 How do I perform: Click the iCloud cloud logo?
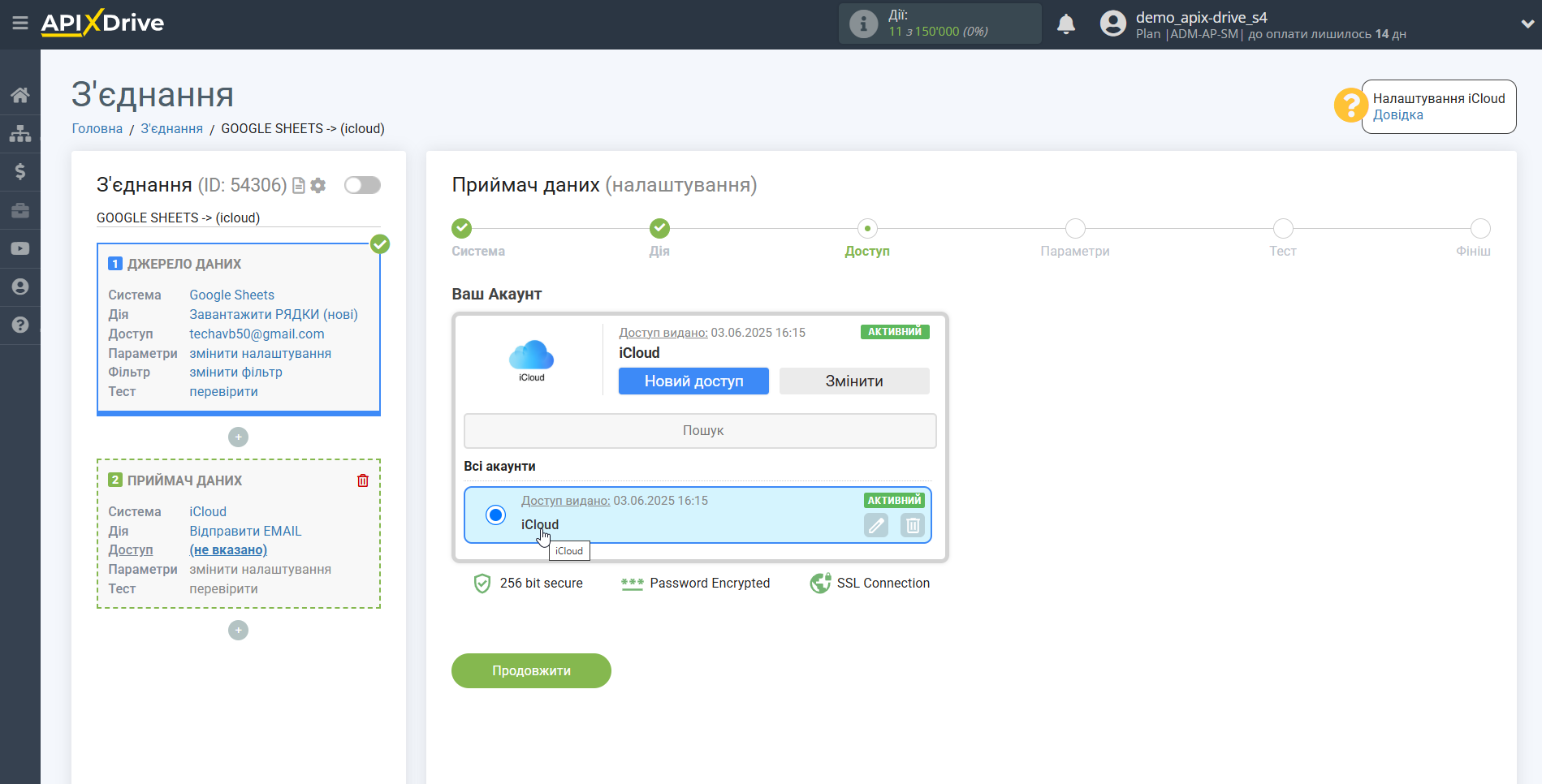tap(532, 360)
